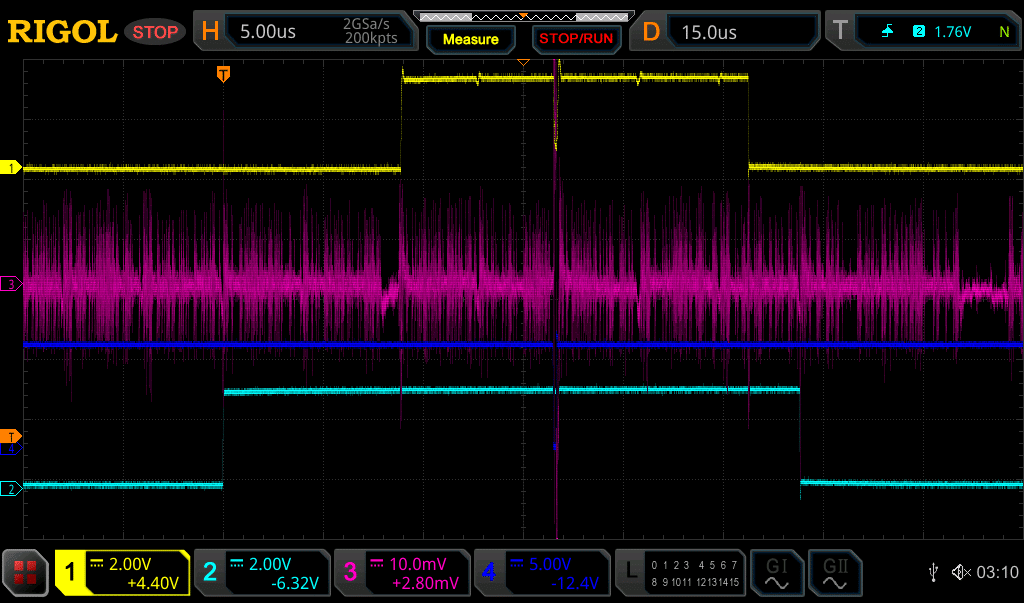Click the orange trigger position marker at top
Screen dimensions: 1024x603
coord(223,73)
